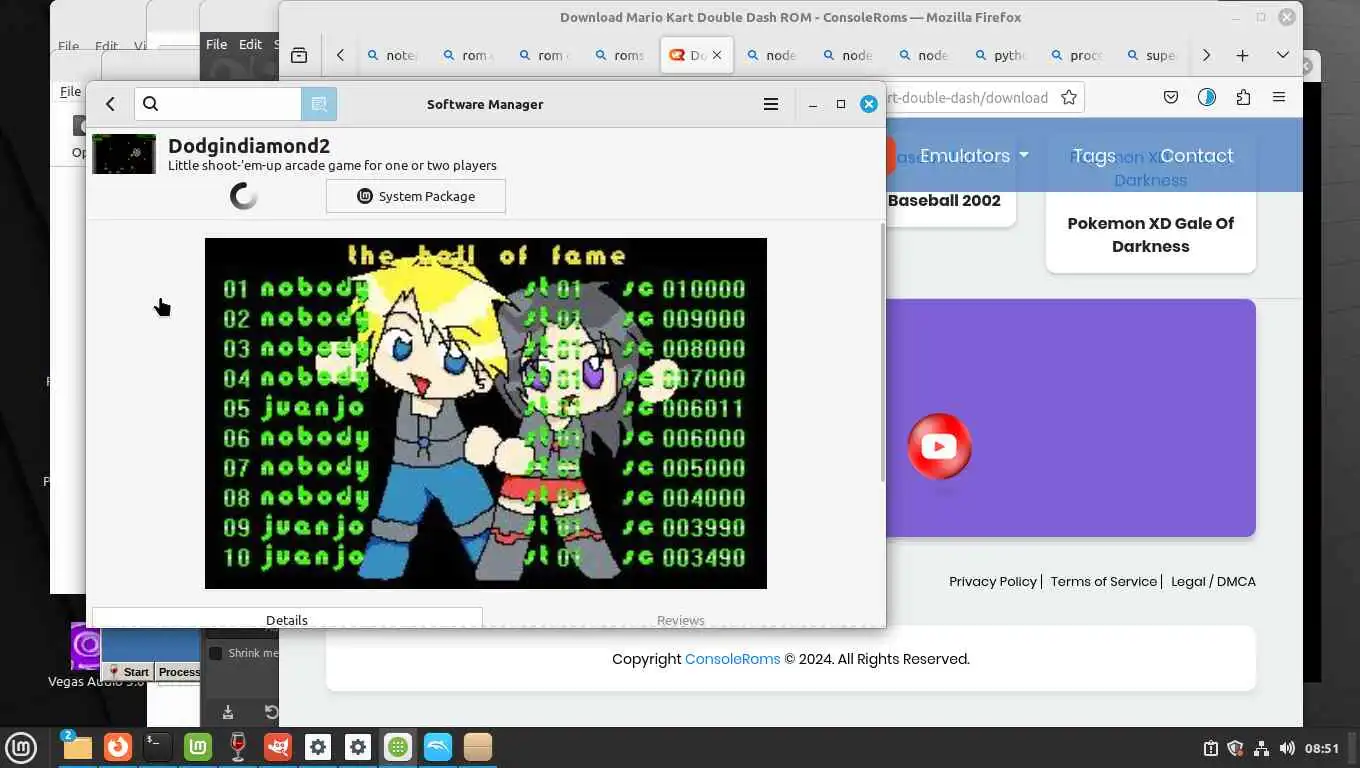This screenshot has height=768, width=1360.
Task: Click the Start button in background window
Action: (129, 672)
